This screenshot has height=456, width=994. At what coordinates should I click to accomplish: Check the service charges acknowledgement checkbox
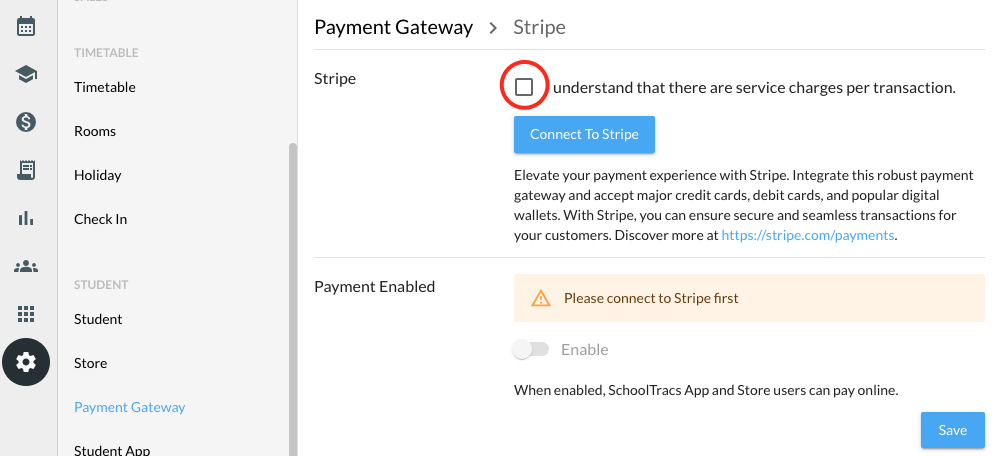tap(524, 87)
